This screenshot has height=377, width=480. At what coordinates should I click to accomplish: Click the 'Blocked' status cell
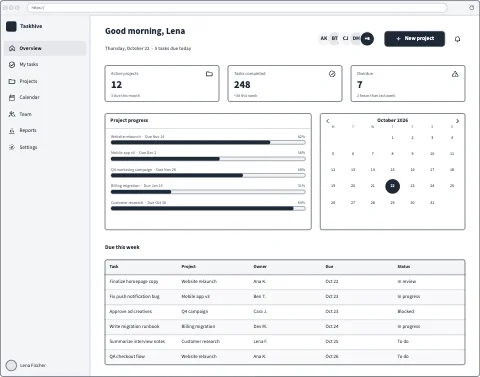click(406, 311)
